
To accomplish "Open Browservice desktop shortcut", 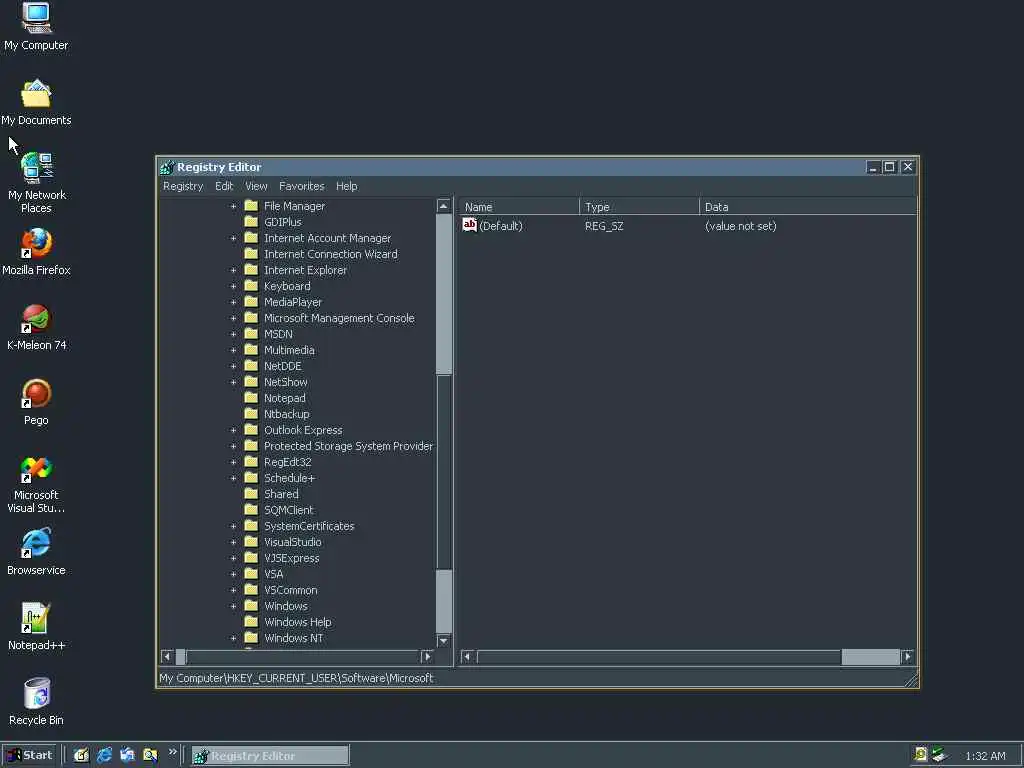I will (36, 544).
